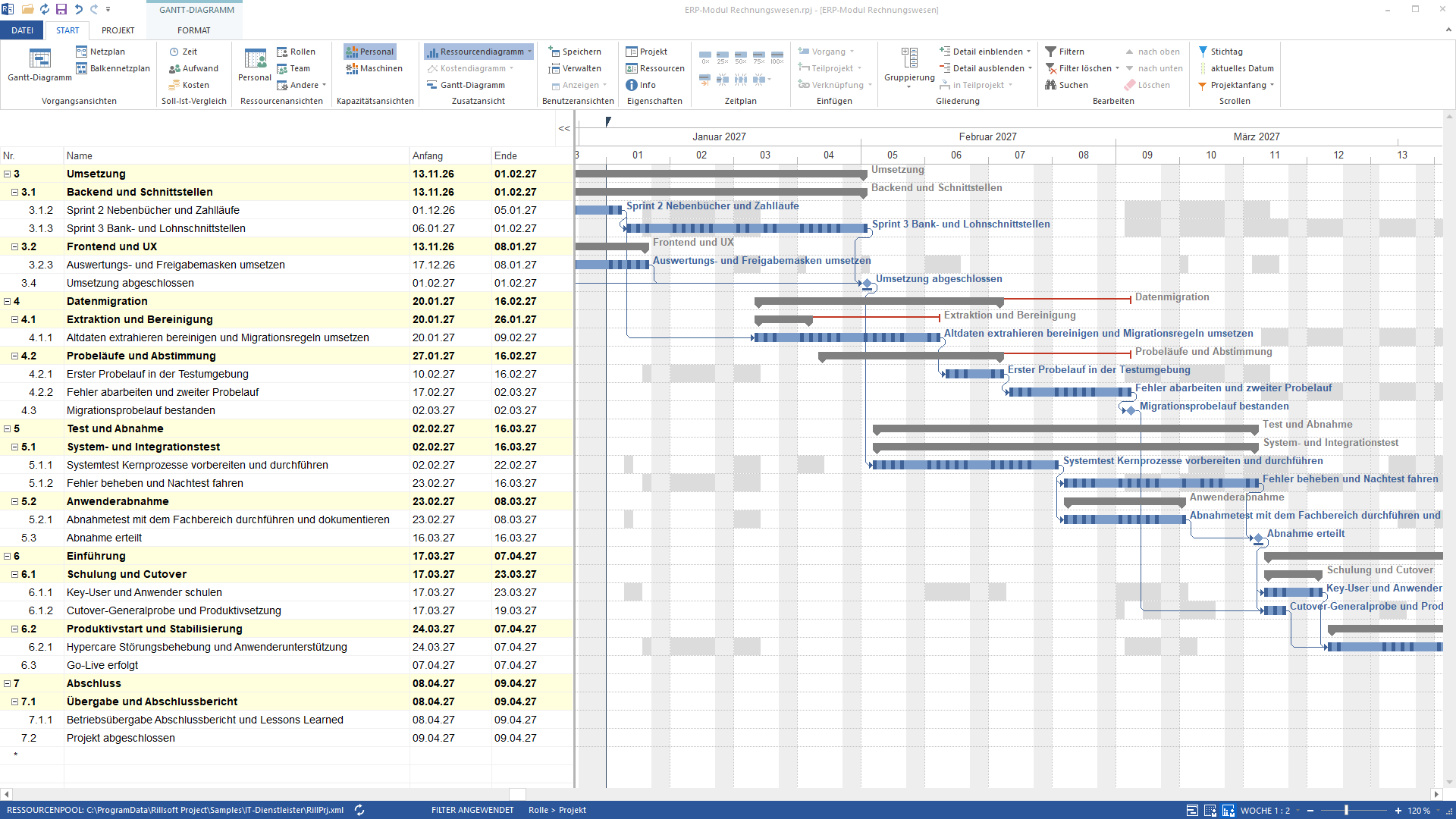Image resolution: width=1456 pixels, height=819 pixels.
Task: Click the Suchen binoculars icon
Action: (1050, 85)
